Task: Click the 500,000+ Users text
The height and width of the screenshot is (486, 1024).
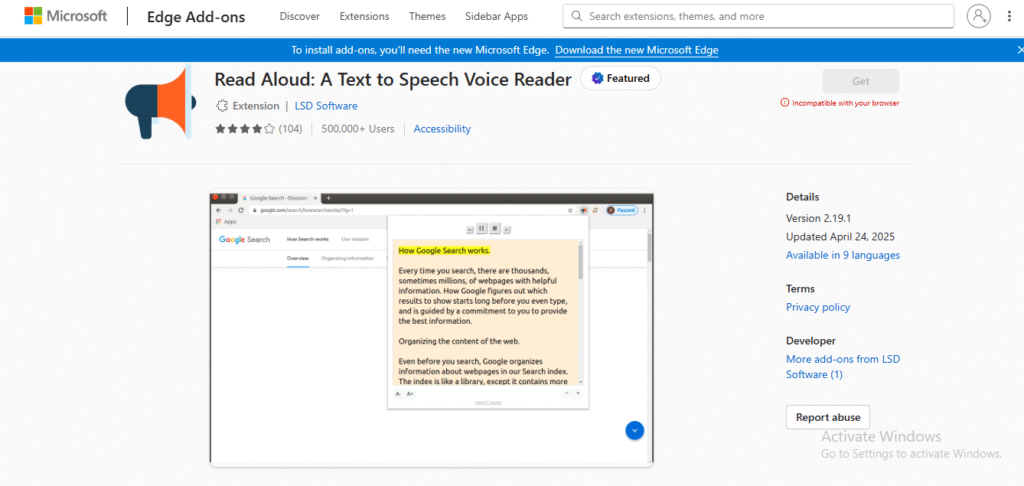Action: (x=358, y=129)
